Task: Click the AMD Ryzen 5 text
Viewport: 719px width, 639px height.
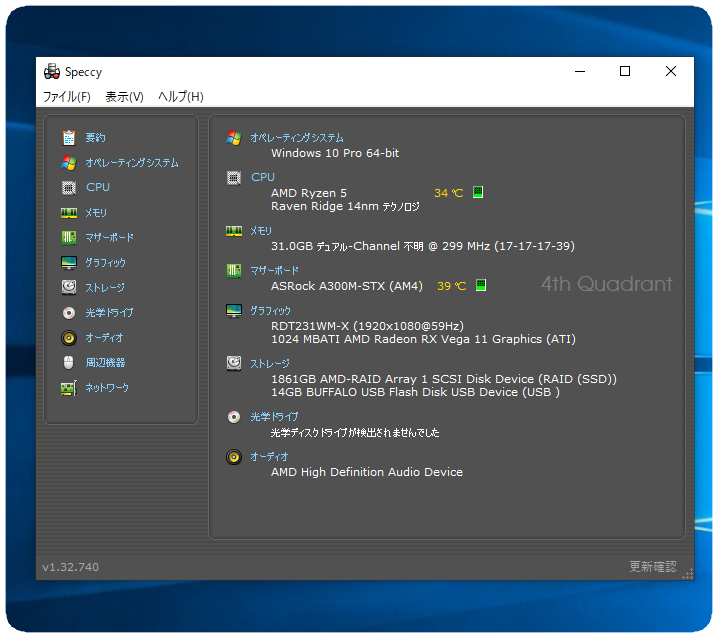Action: pos(309,193)
